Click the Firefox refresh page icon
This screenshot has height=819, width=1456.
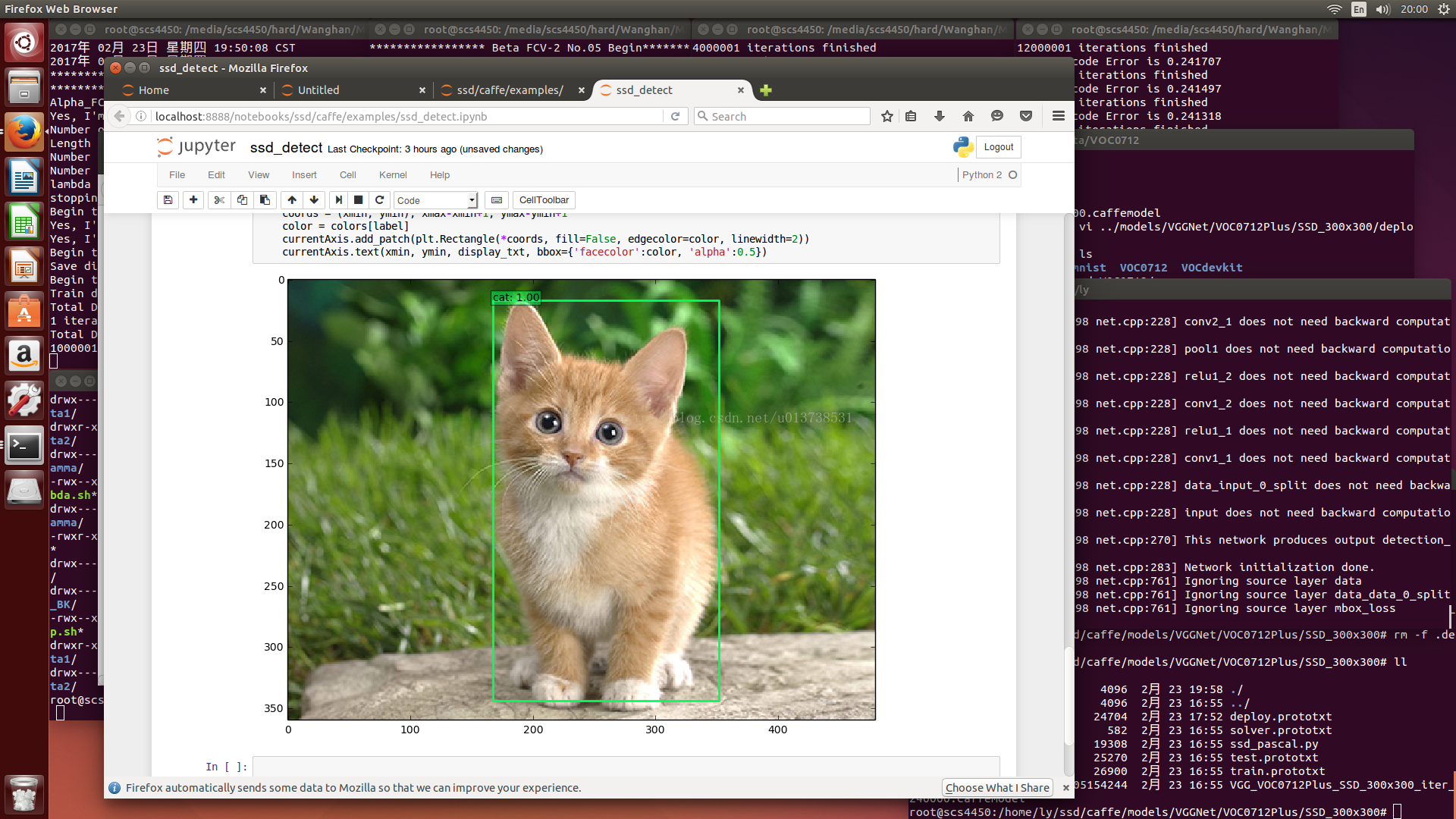tap(675, 116)
